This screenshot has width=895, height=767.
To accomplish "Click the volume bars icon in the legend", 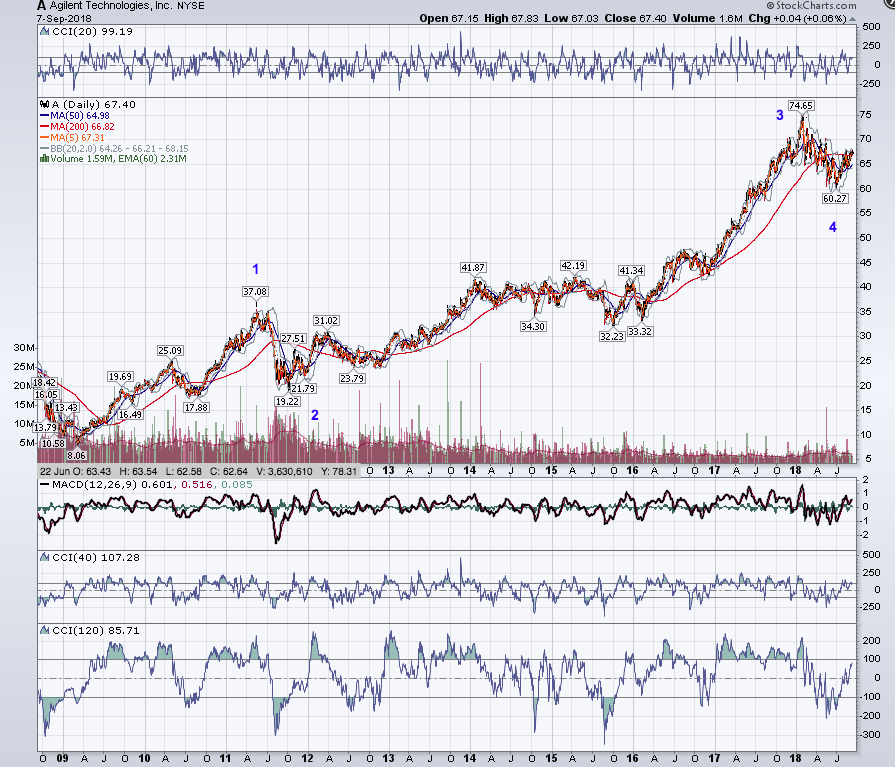I will tap(45, 159).
